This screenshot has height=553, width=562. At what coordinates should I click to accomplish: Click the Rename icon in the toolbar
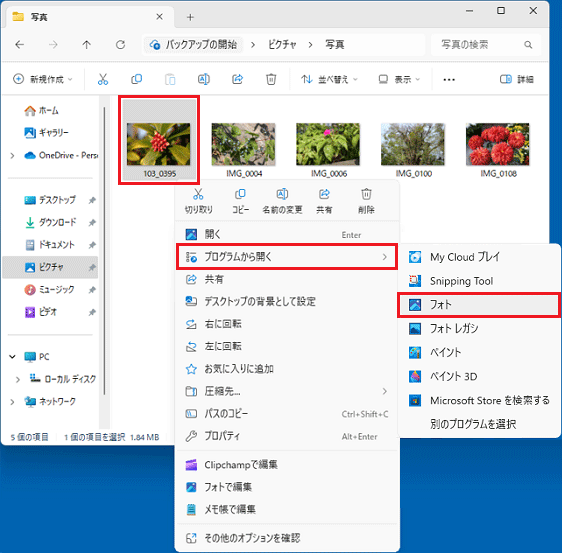point(204,79)
